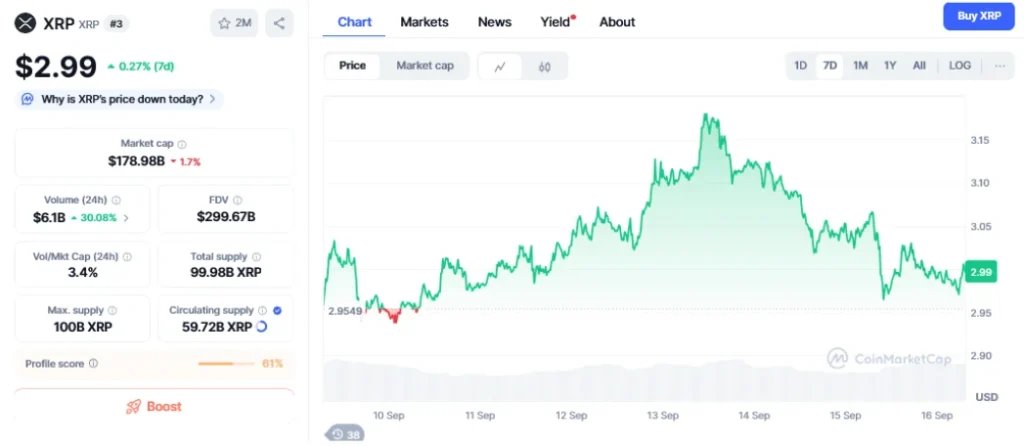Select the Market cap chart toggle

point(425,65)
